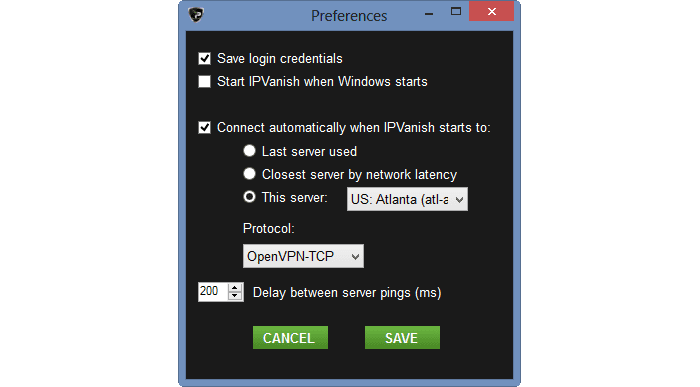Click the green SAVE button
Screen dimensions: 700x387
coord(402,337)
